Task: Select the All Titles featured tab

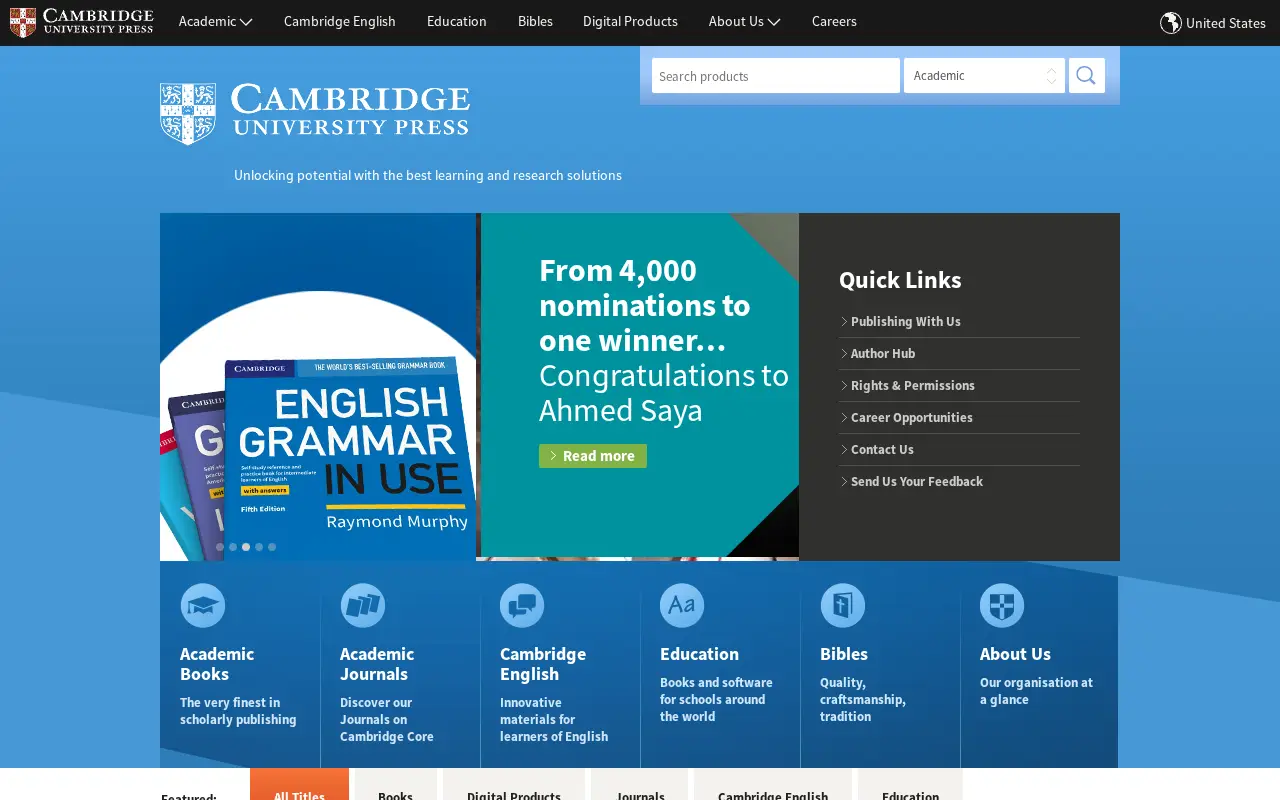Action: coord(299,786)
